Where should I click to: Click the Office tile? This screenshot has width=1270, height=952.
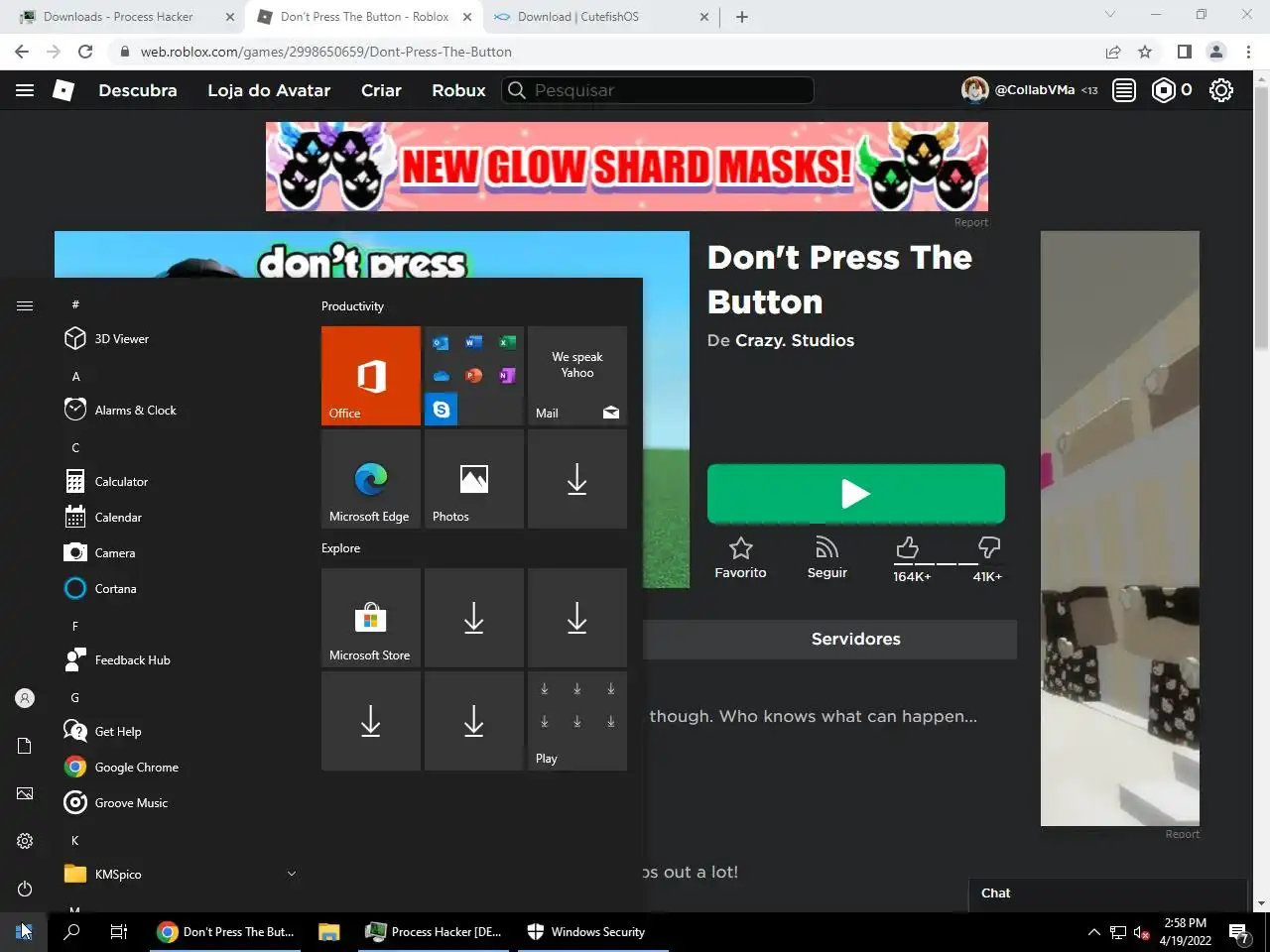pos(371,376)
